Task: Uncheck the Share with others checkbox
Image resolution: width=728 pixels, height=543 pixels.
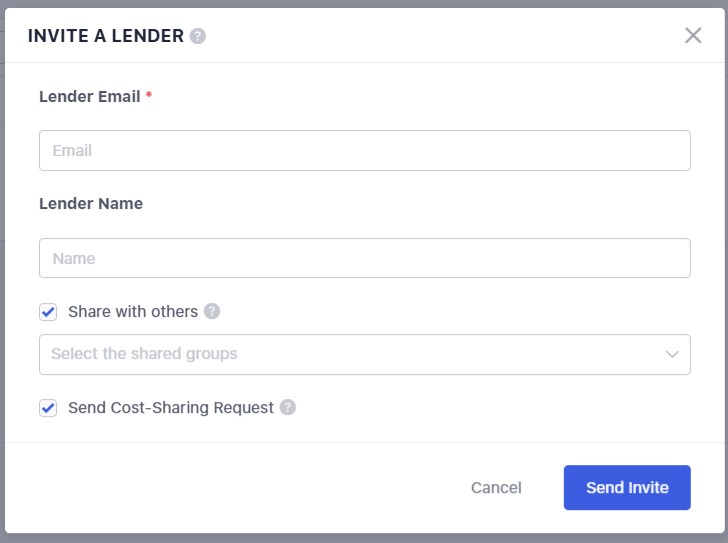Action: 48,312
